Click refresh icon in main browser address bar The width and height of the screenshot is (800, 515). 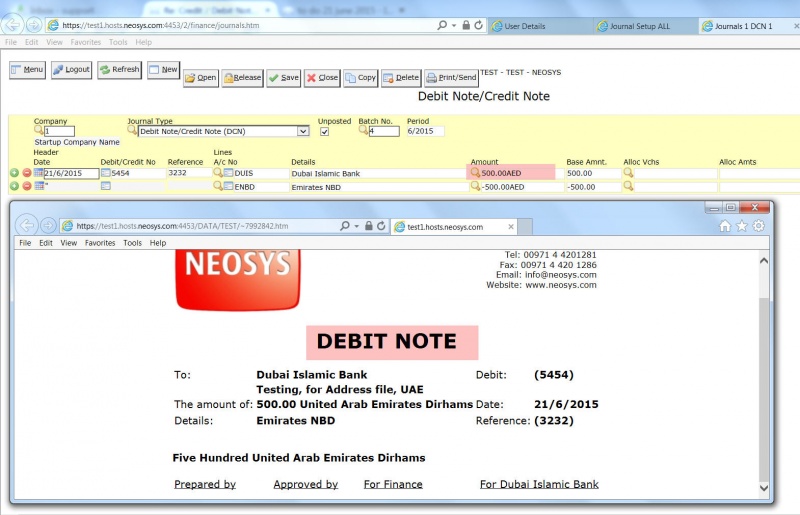pyautogui.click(x=479, y=25)
